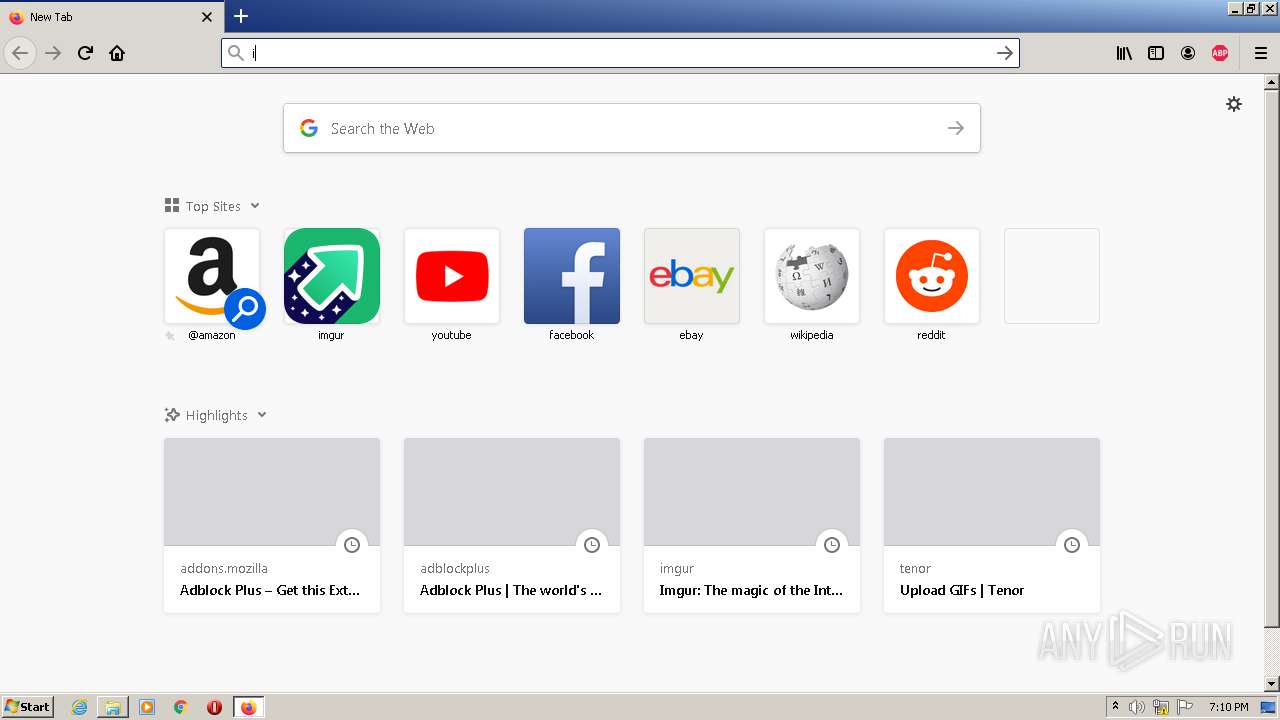Expand the Highlights section menu
Viewport: 1280px width, 720px height.
point(262,415)
